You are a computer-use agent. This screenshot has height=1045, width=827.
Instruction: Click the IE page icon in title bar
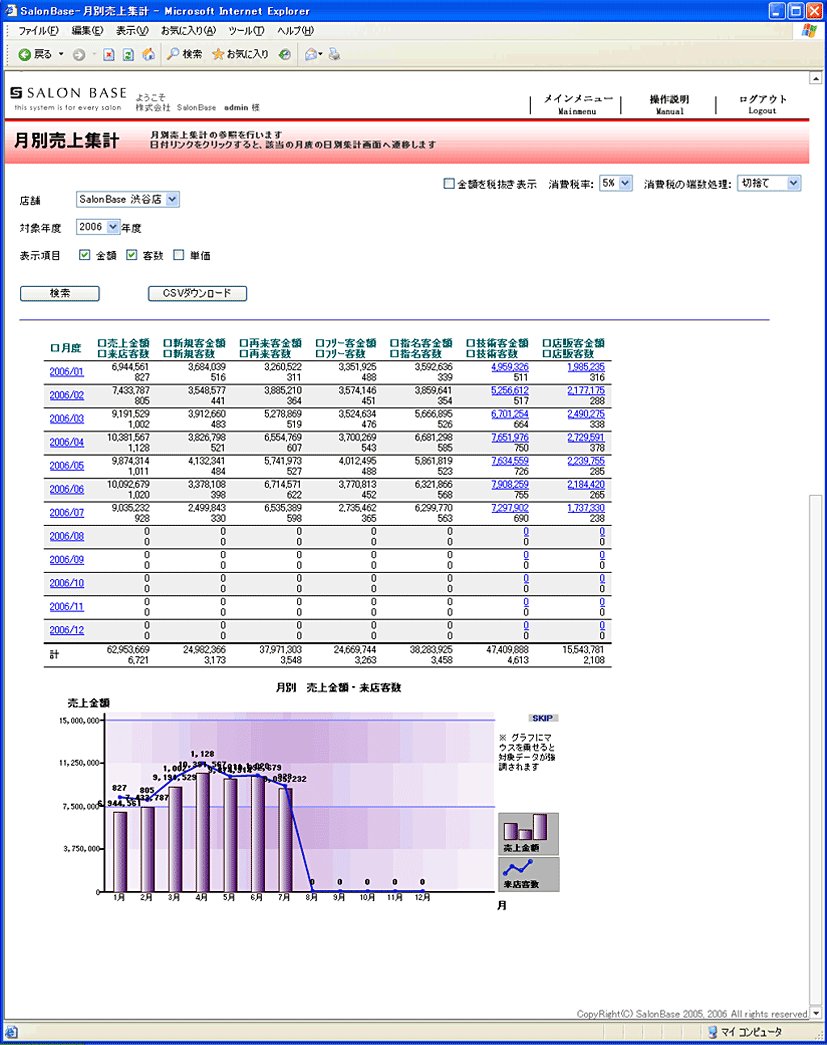pyautogui.click(x=10, y=11)
